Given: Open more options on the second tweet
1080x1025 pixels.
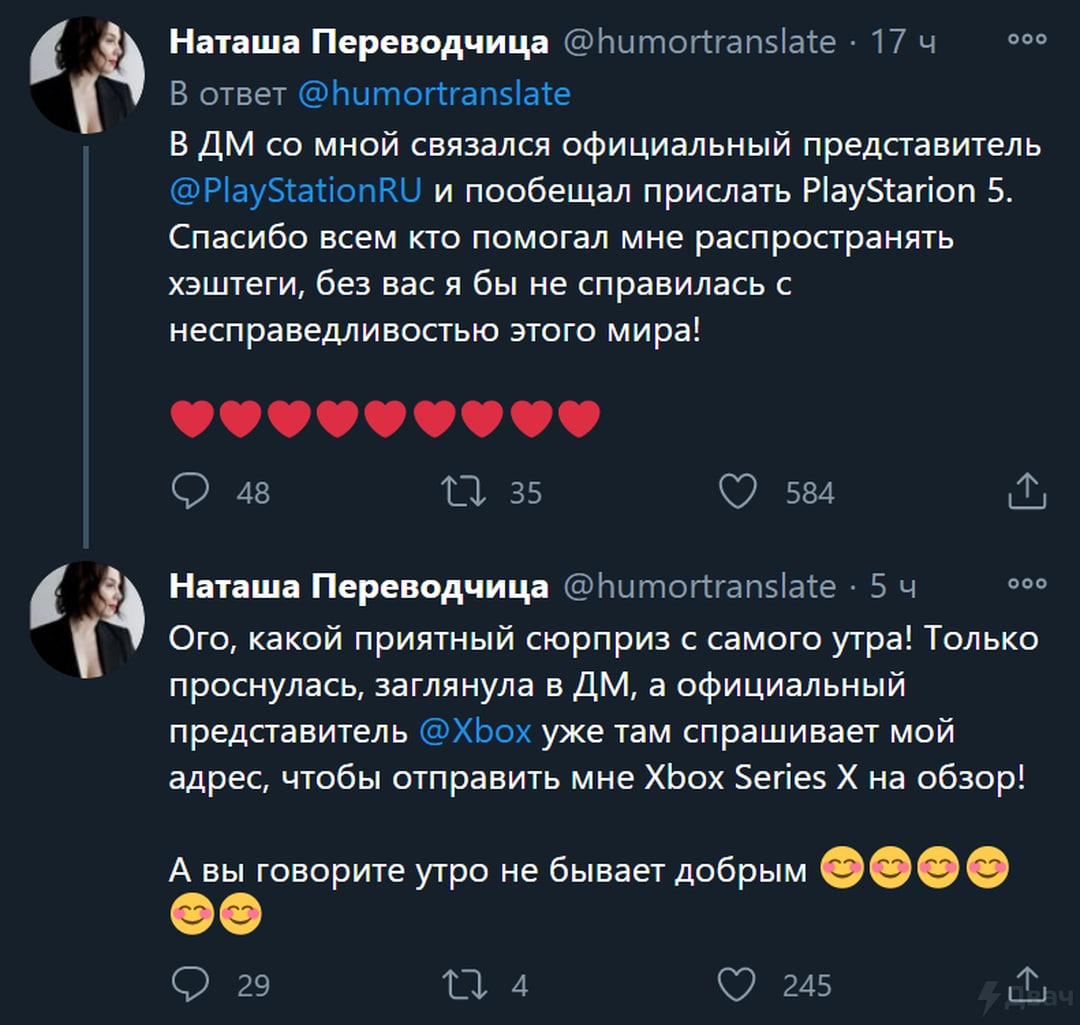Looking at the screenshot, I should [1026, 582].
